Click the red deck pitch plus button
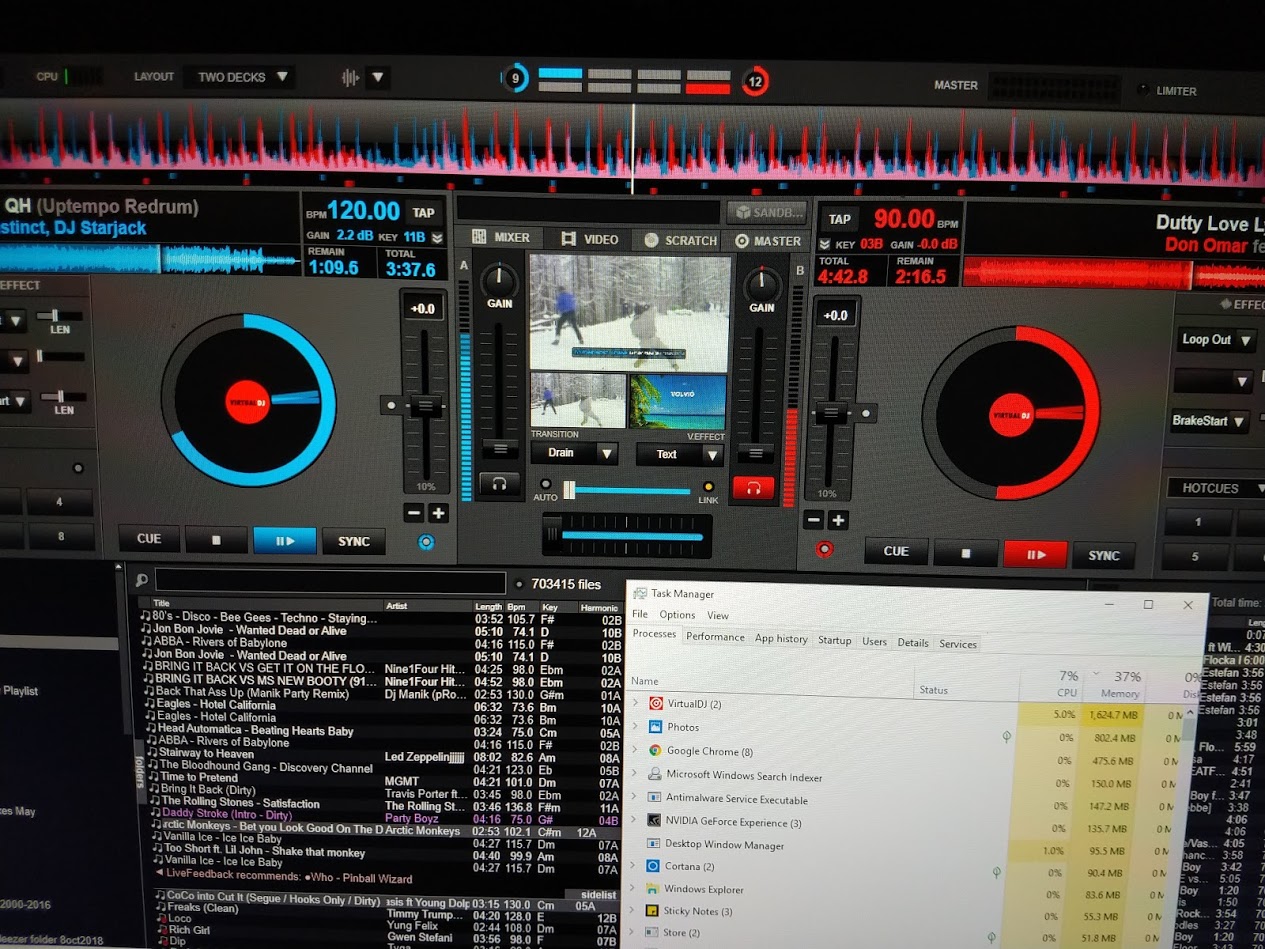The width and height of the screenshot is (1265, 949). (x=838, y=520)
